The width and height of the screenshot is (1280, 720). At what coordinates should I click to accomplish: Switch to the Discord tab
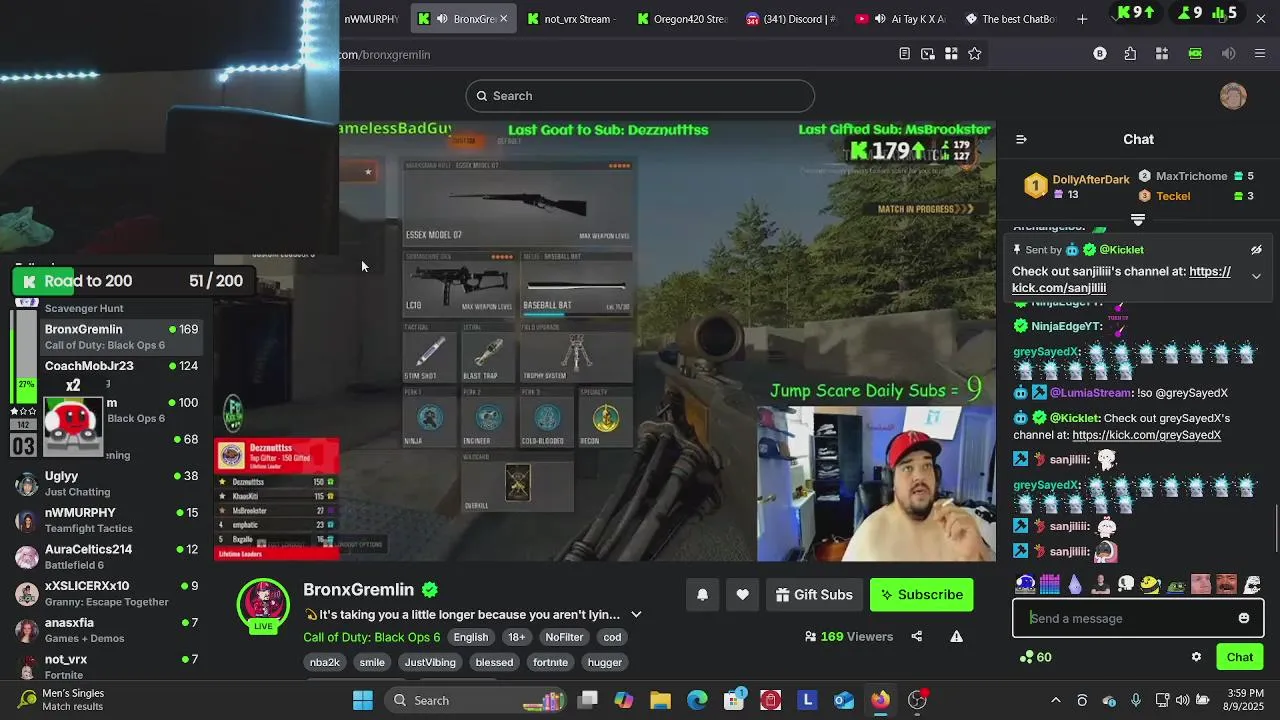pyautogui.click(x=791, y=19)
